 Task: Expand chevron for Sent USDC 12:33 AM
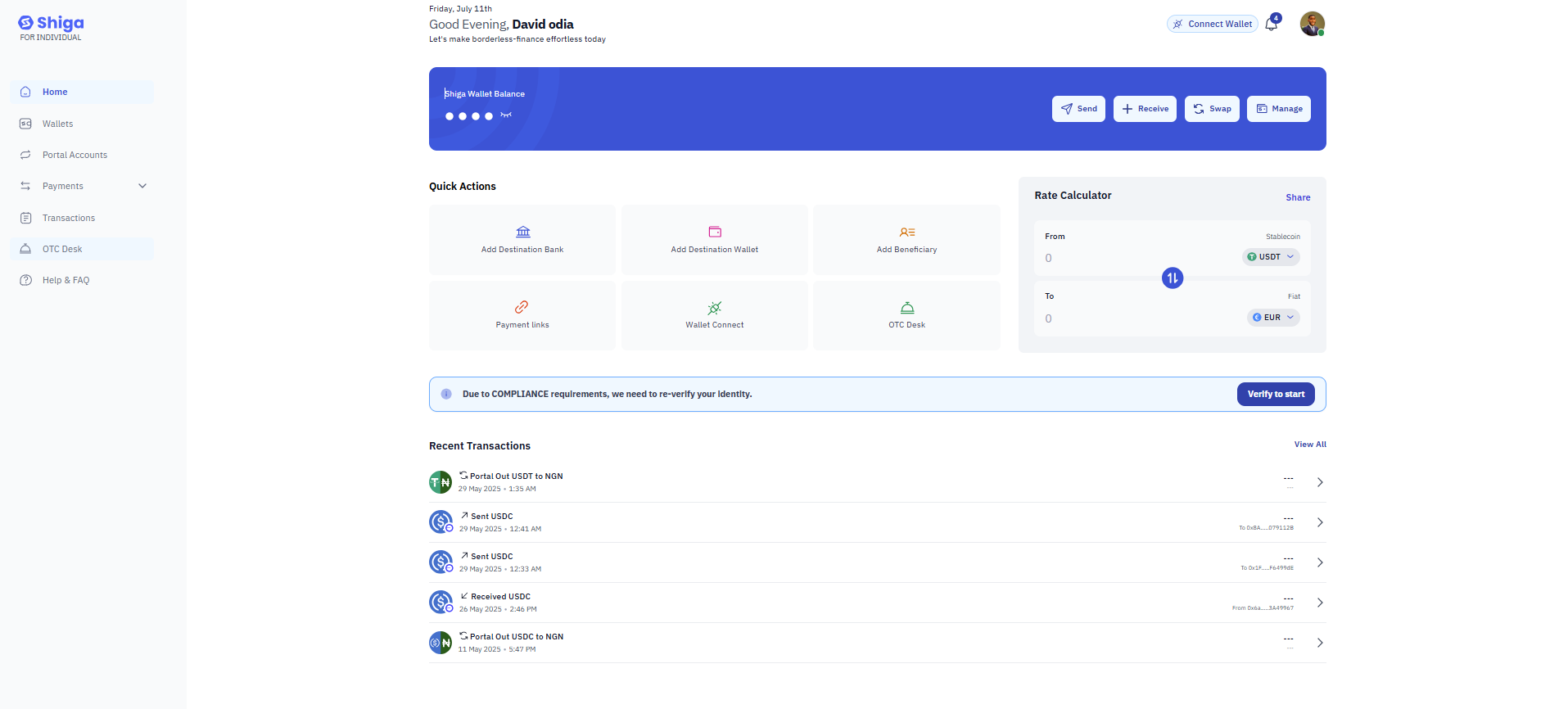coord(1320,562)
